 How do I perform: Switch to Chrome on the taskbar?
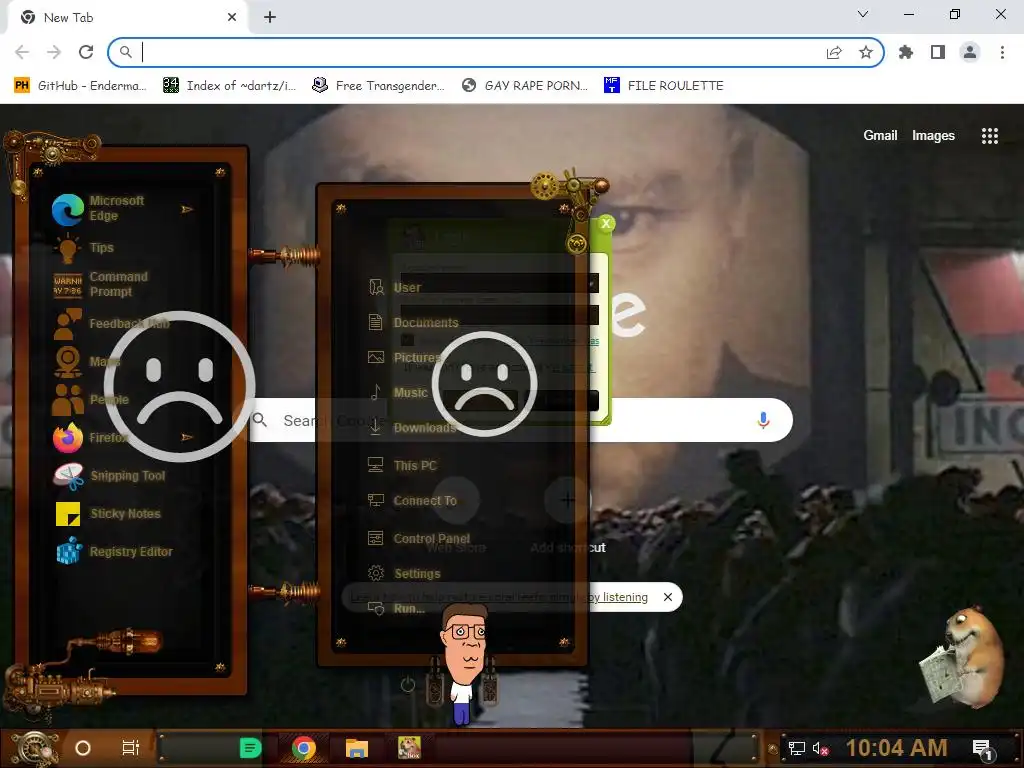click(x=304, y=748)
